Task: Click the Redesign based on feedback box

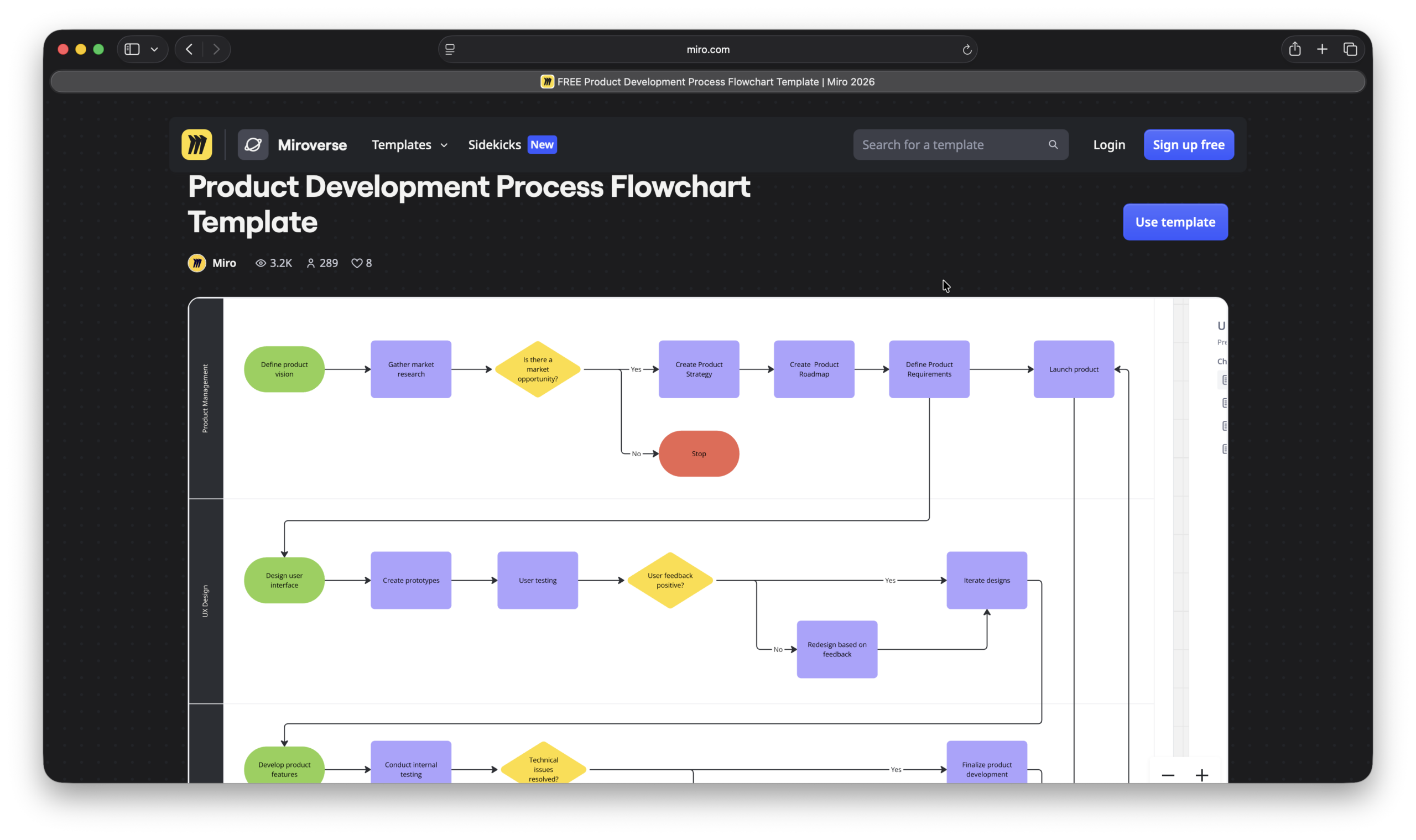Action: coord(837,649)
